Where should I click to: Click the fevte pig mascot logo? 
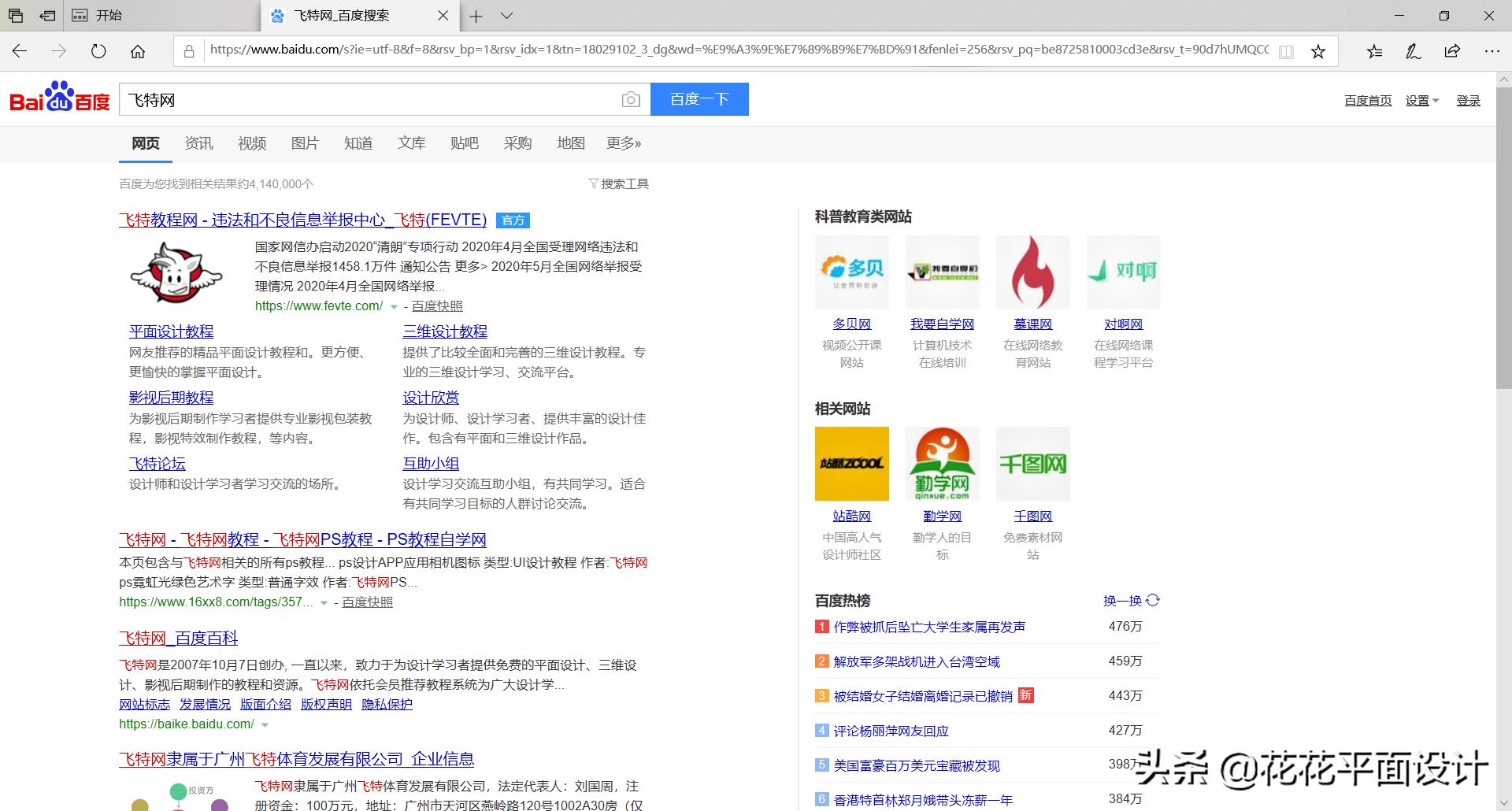176,273
